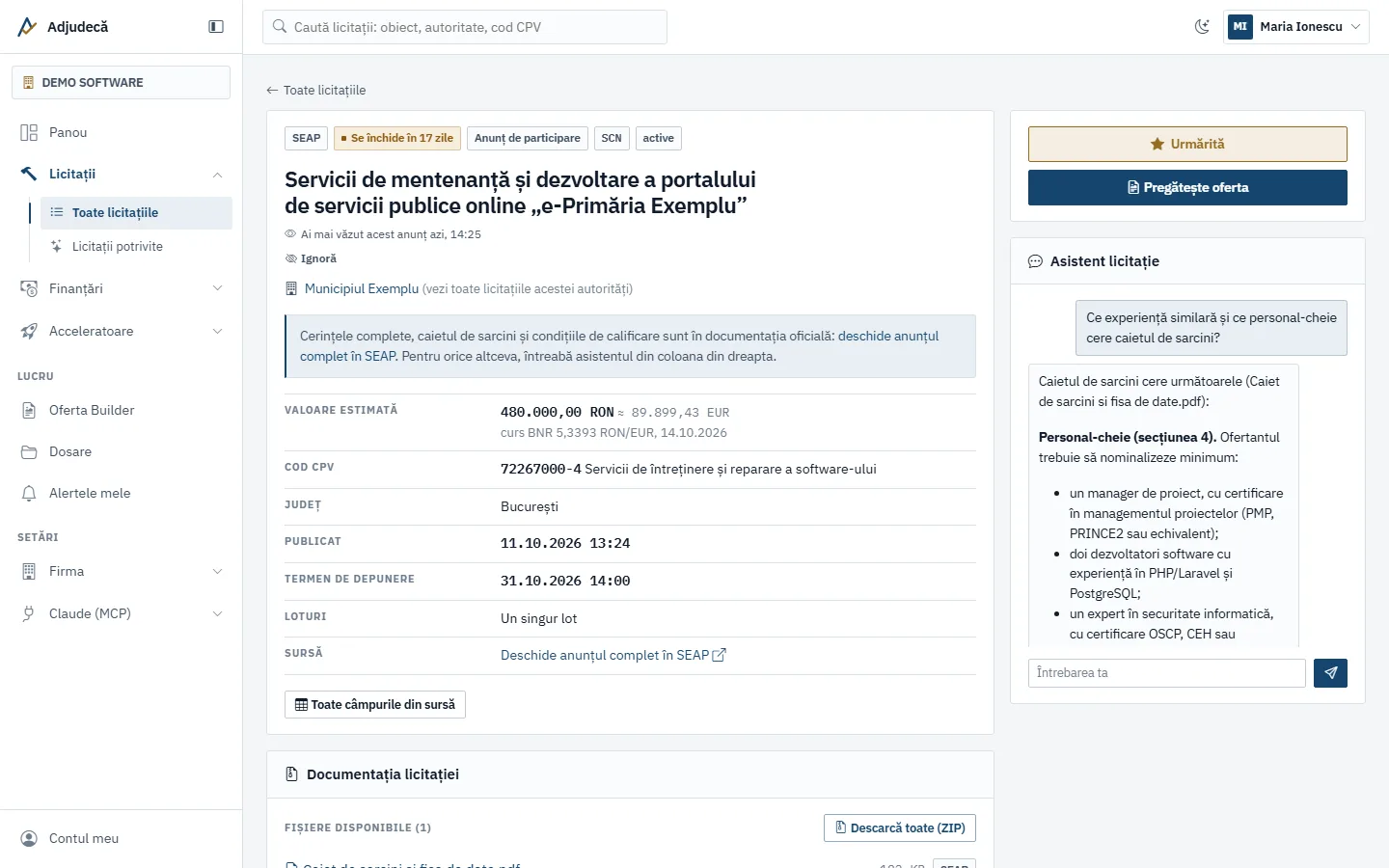Open Contul meu at sidebar bottom
The height and width of the screenshot is (868, 1389).
122,838
